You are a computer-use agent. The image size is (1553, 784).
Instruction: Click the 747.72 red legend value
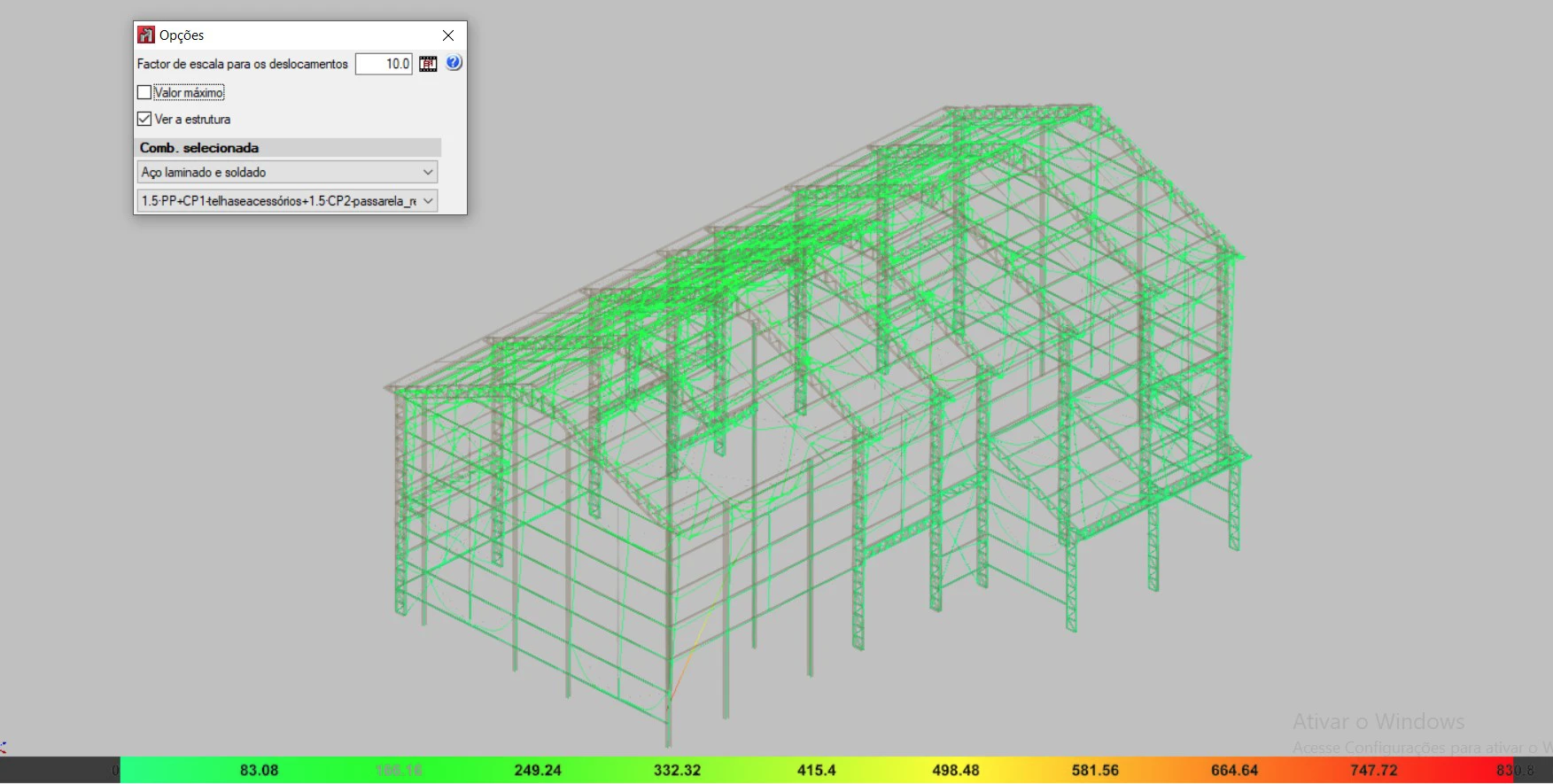pos(1373,770)
